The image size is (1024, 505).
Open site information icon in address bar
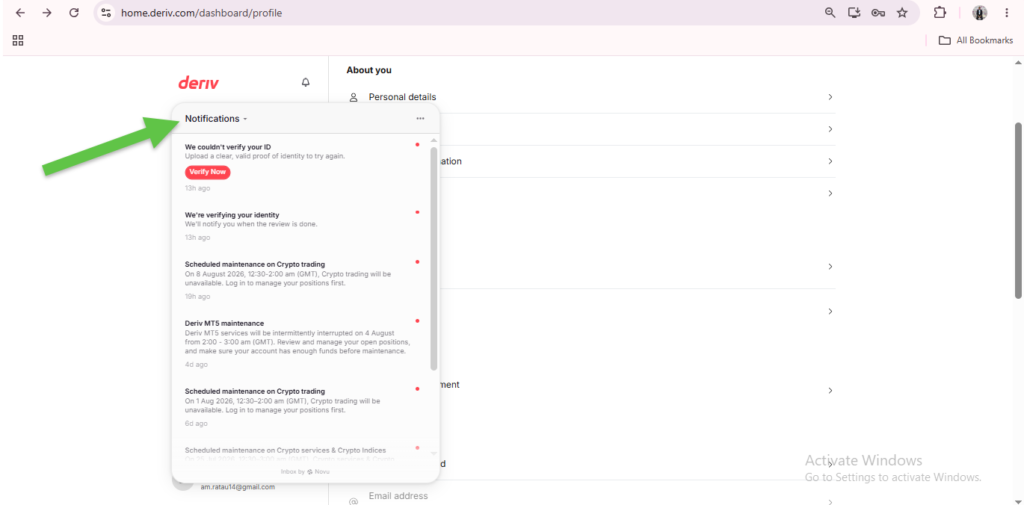coord(106,12)
